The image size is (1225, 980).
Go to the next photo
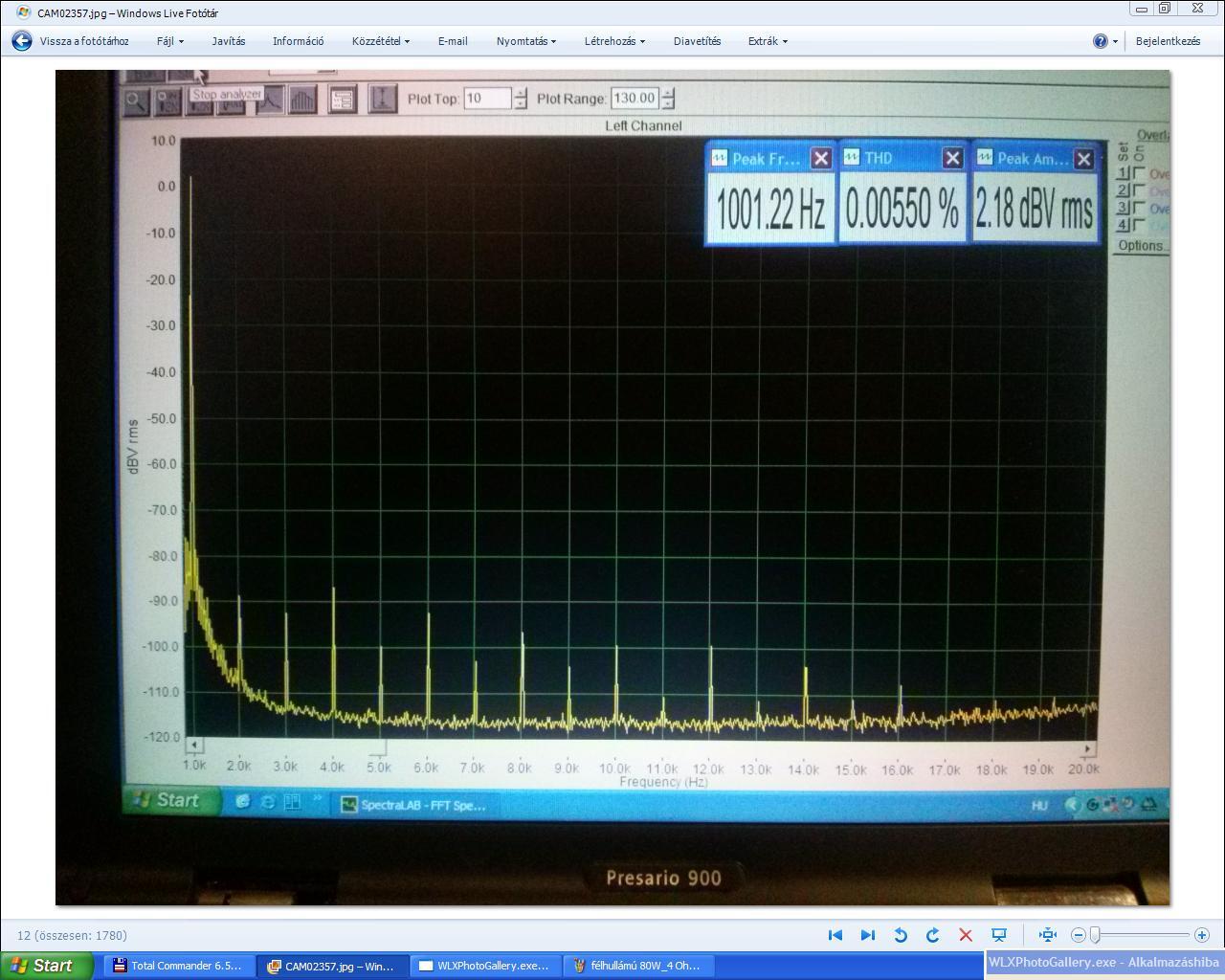click(x=868, y=935)
